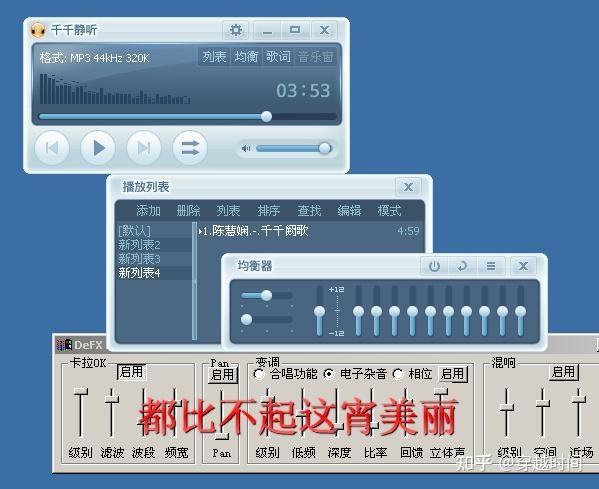Toggle the 音乐窗 music window button
599x489 pixels.
316,57
